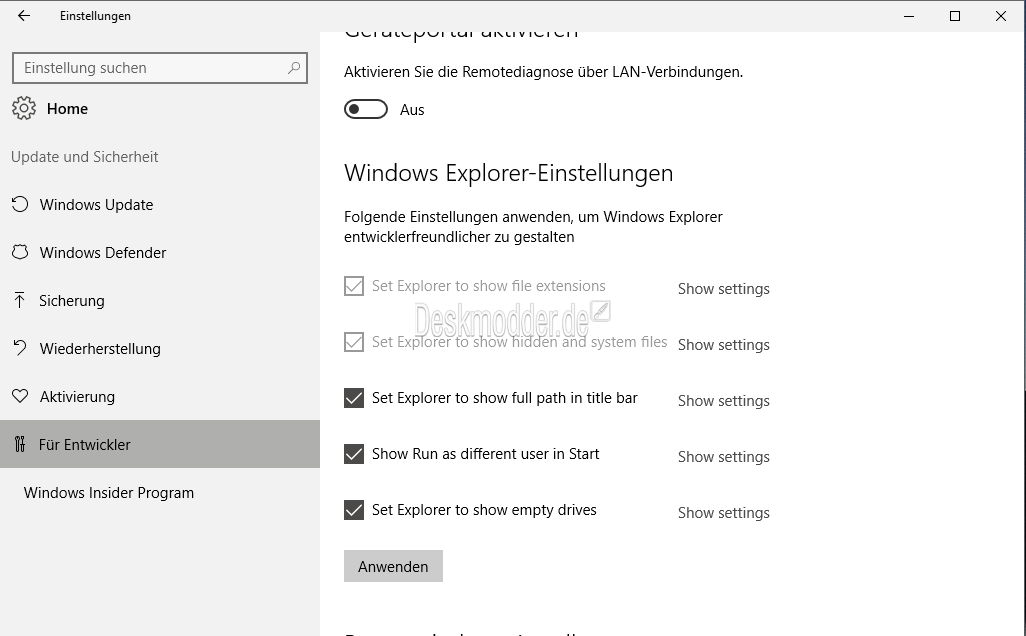Click the Windows Defender shield icon
The height and width of the screenshot is (636, 1026).
click(20, 252)
